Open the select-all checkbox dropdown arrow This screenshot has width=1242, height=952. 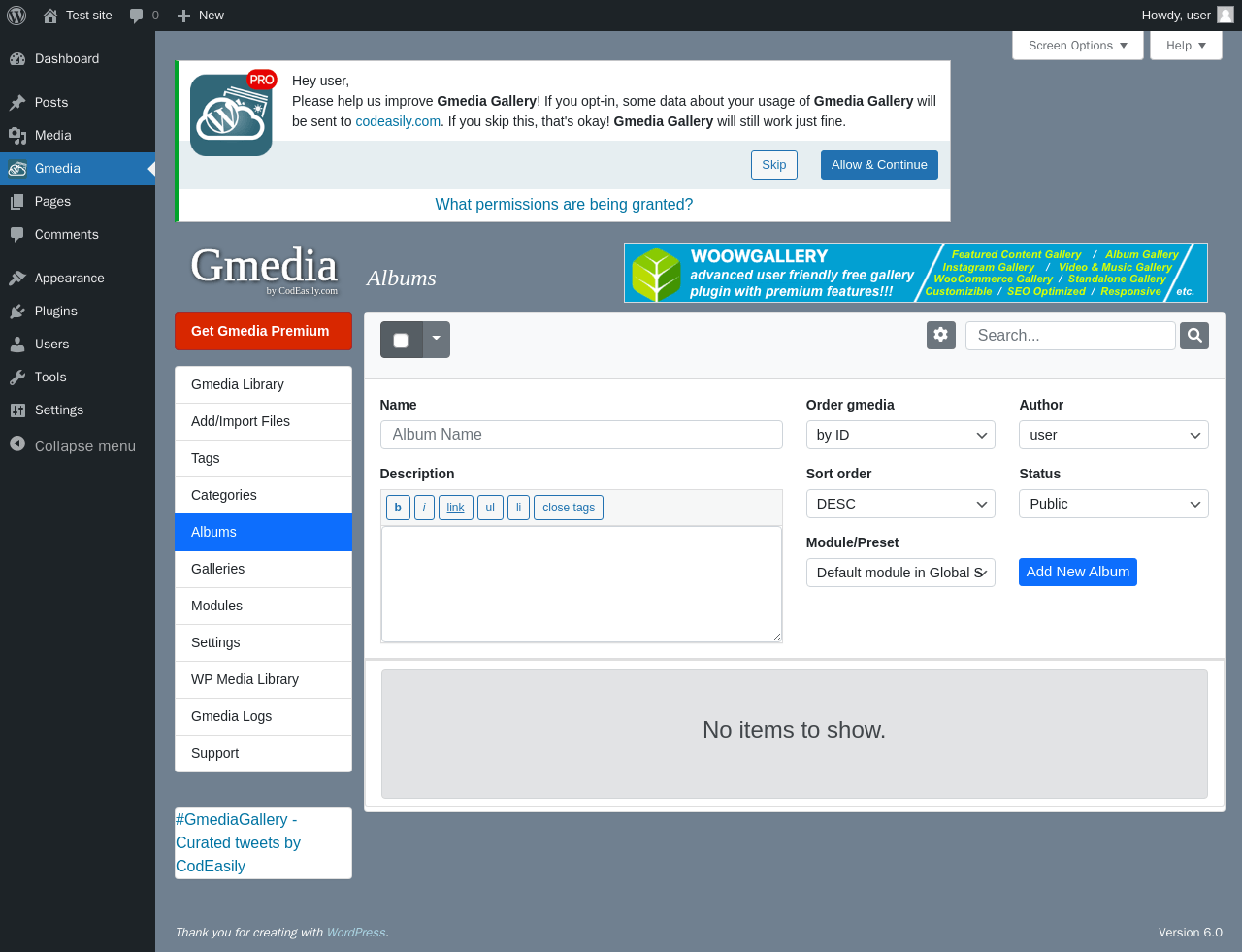[437, 340]
